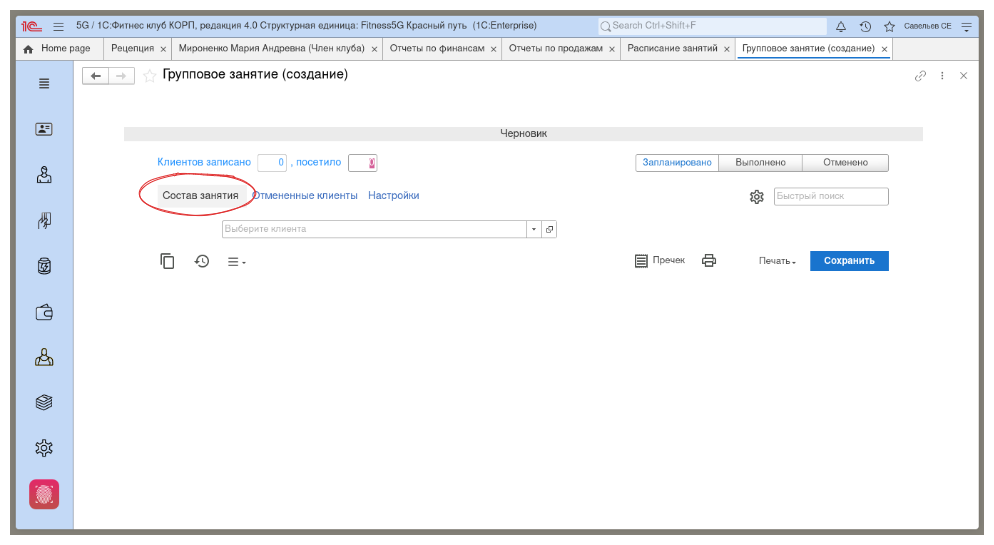Image resolution: width=994 pixels, height=545 pixels.
Task: Expand the client selection dropdown arrow
Action: tap(534, 229)
